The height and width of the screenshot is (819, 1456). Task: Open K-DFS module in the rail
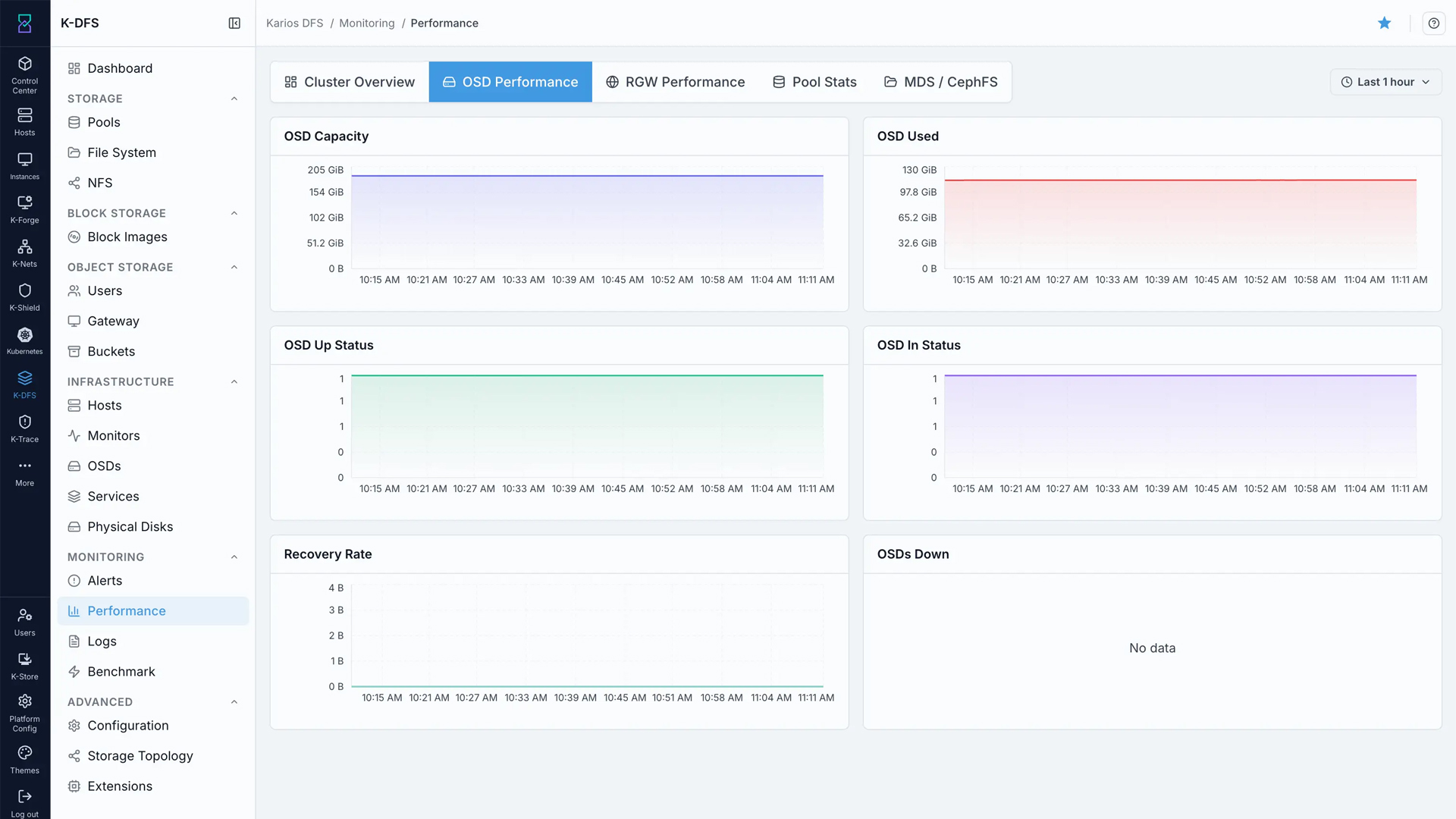click(24, 384)
